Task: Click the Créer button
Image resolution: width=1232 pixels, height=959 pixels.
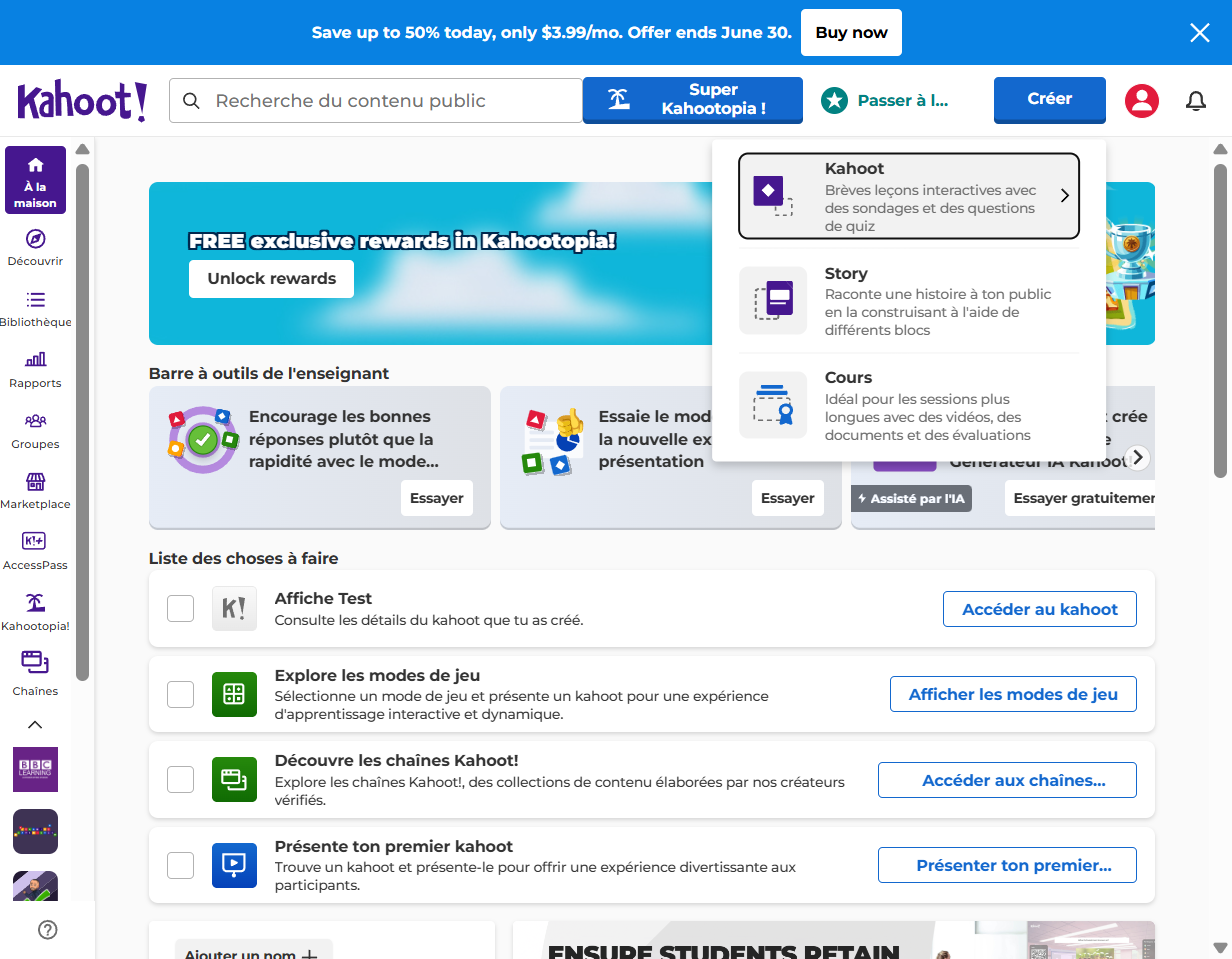Action: click(x=1050, y=99)
